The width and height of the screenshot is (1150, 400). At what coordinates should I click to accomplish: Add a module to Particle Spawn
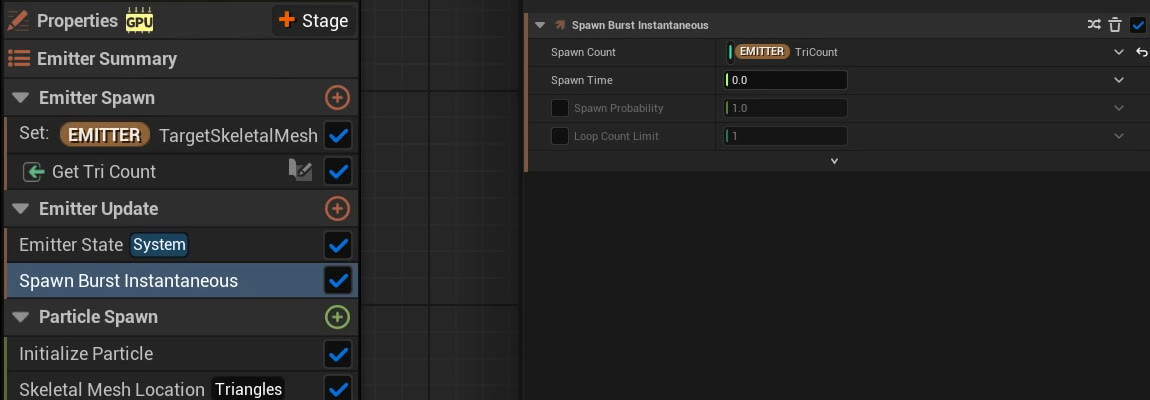coord(337,317)
